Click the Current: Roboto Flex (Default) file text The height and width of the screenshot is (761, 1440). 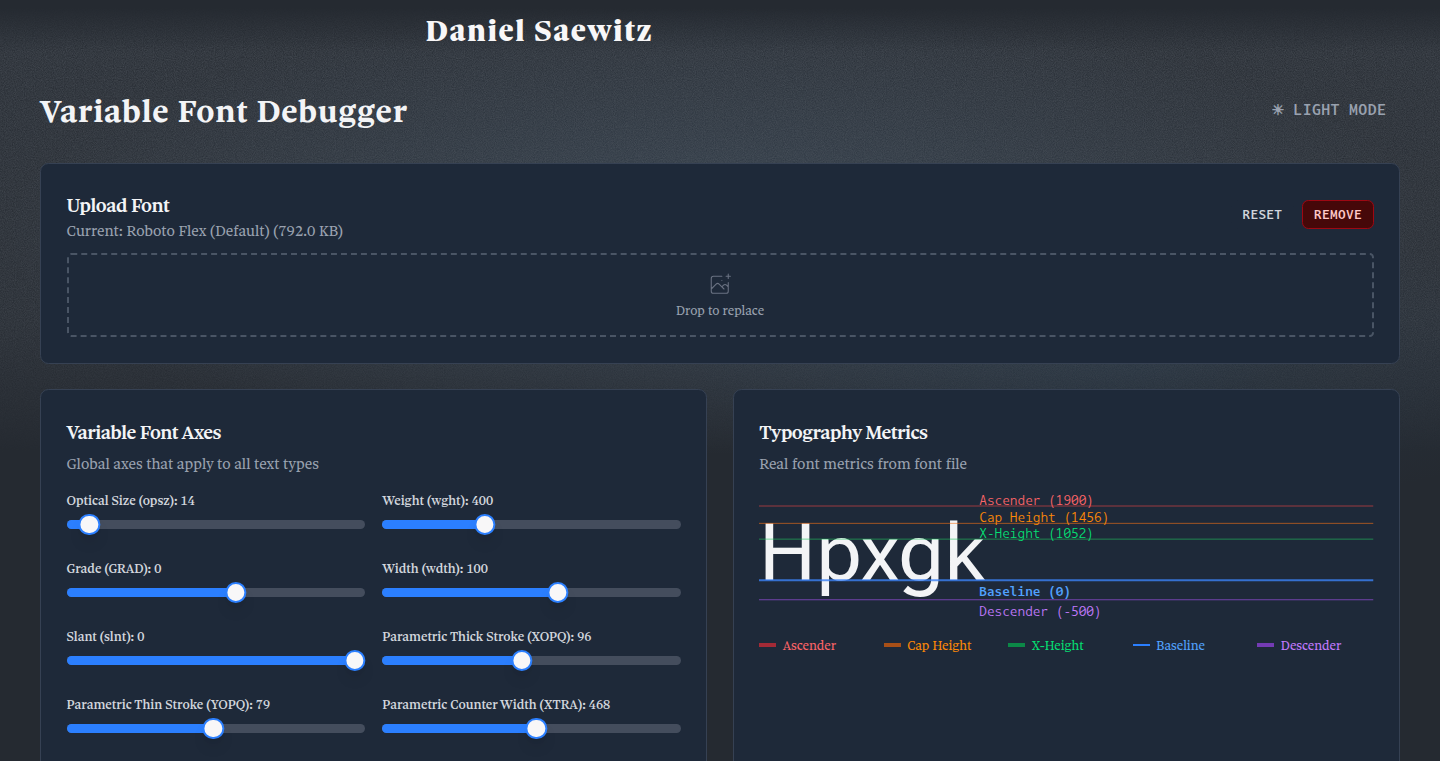tap(205, 231)
